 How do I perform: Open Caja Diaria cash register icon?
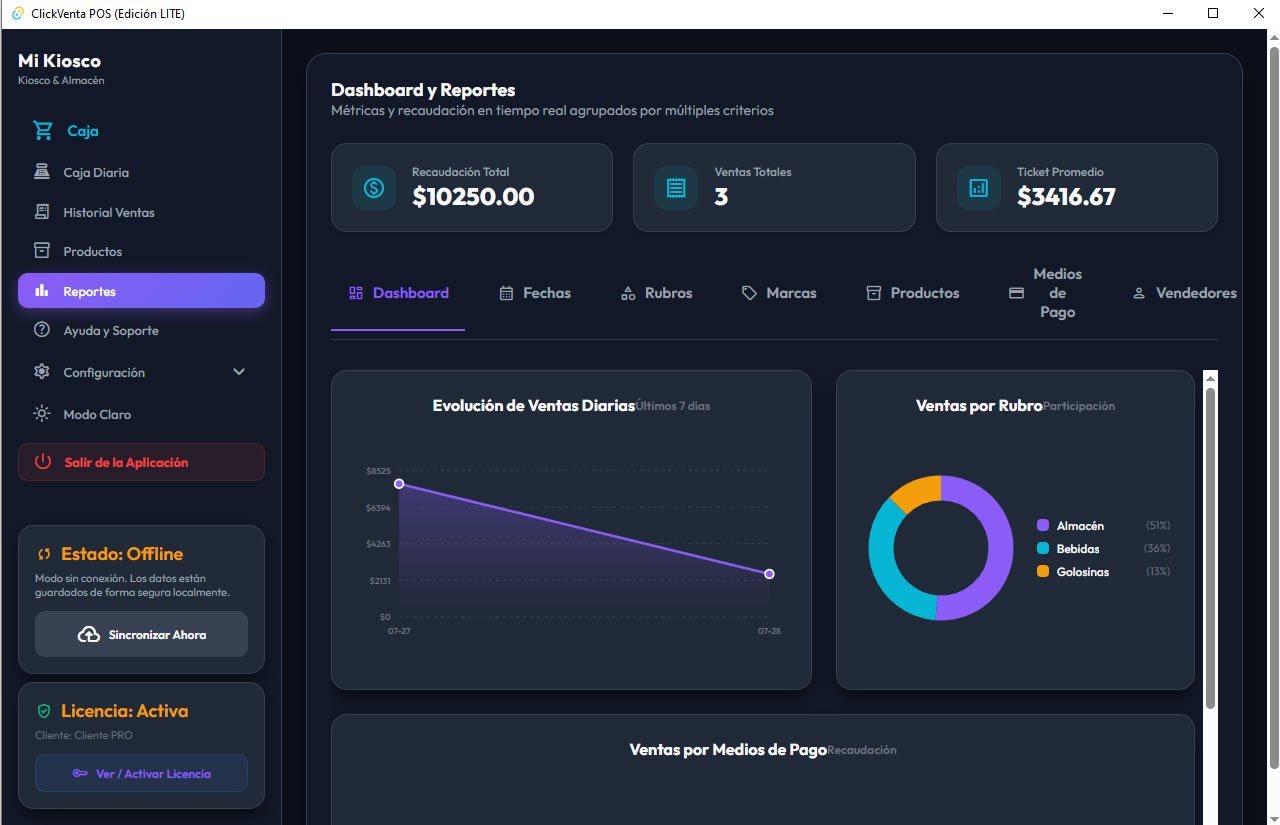tap(42, 172)
